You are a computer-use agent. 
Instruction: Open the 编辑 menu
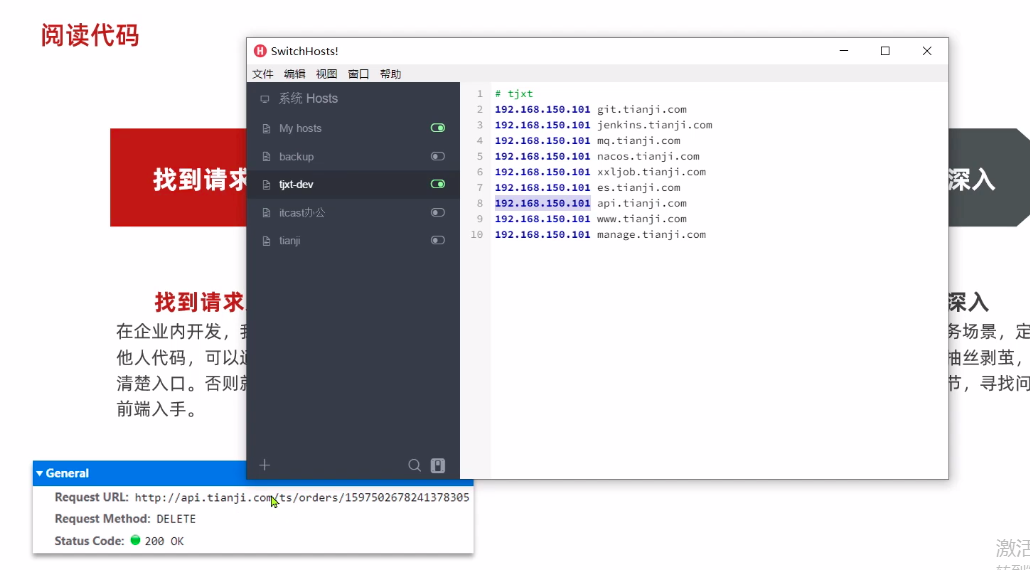pos(294,74)
